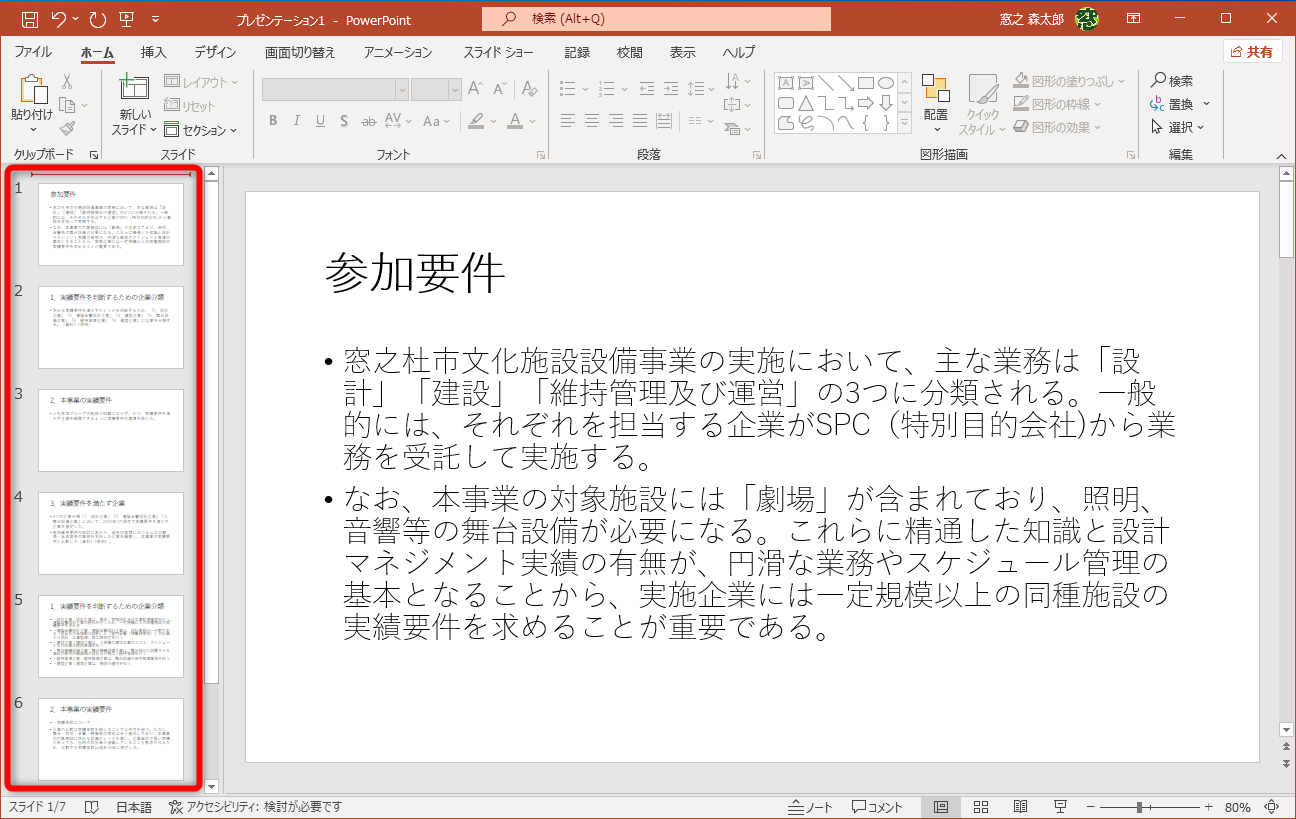Increase the font size with the large A

pos(476,89)
